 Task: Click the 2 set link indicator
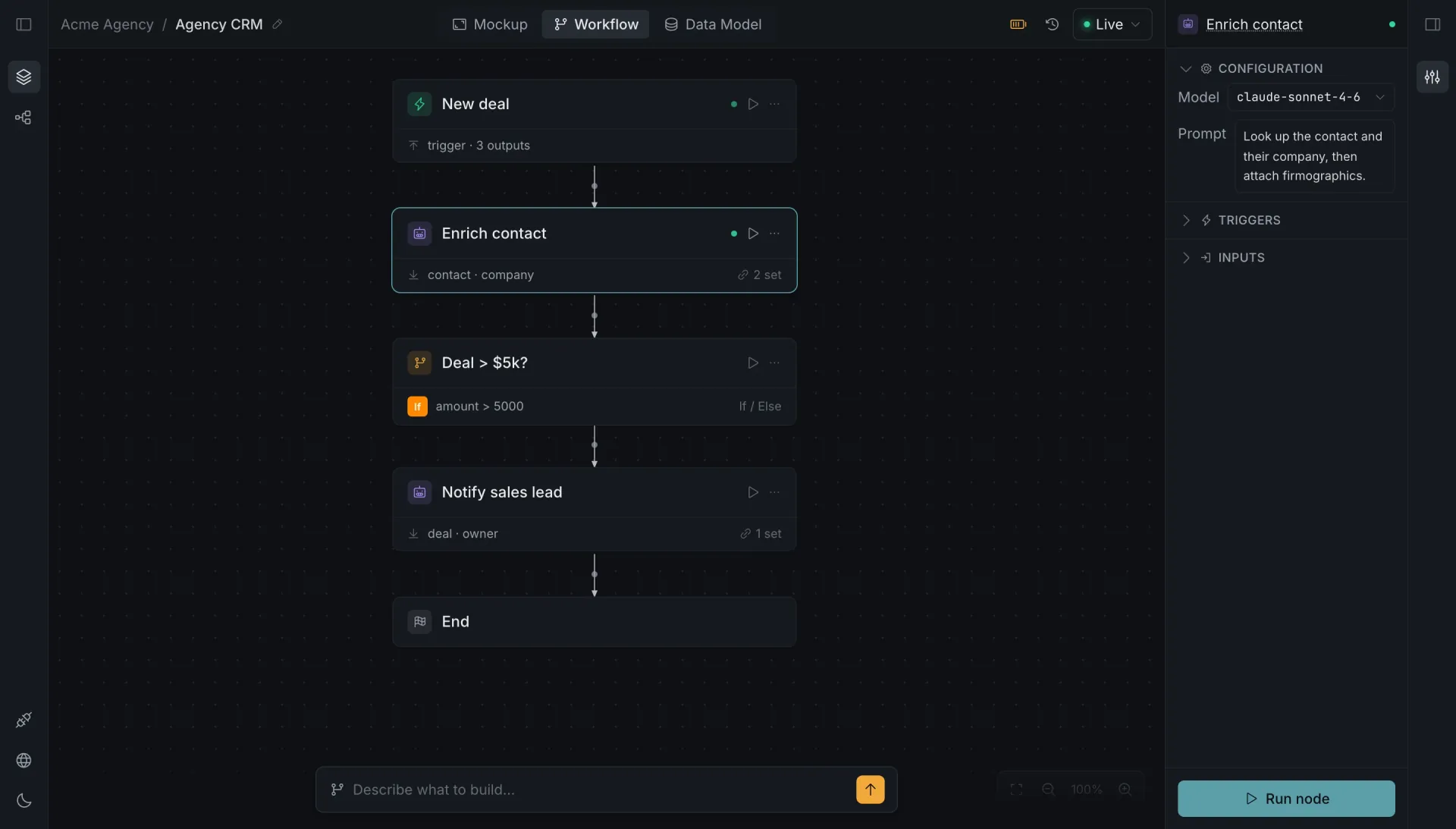tap(759, 275)
